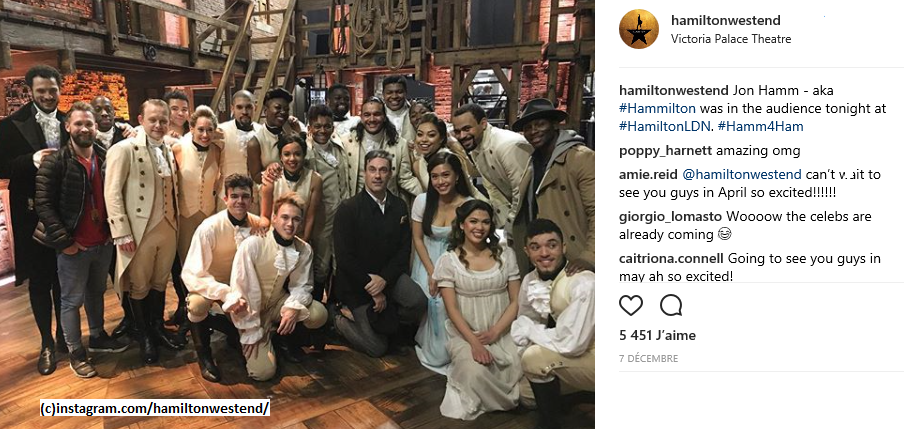Click the heart like icon
Image resolution: width=904 pixels, height=429 pixels.
[631, 305]
